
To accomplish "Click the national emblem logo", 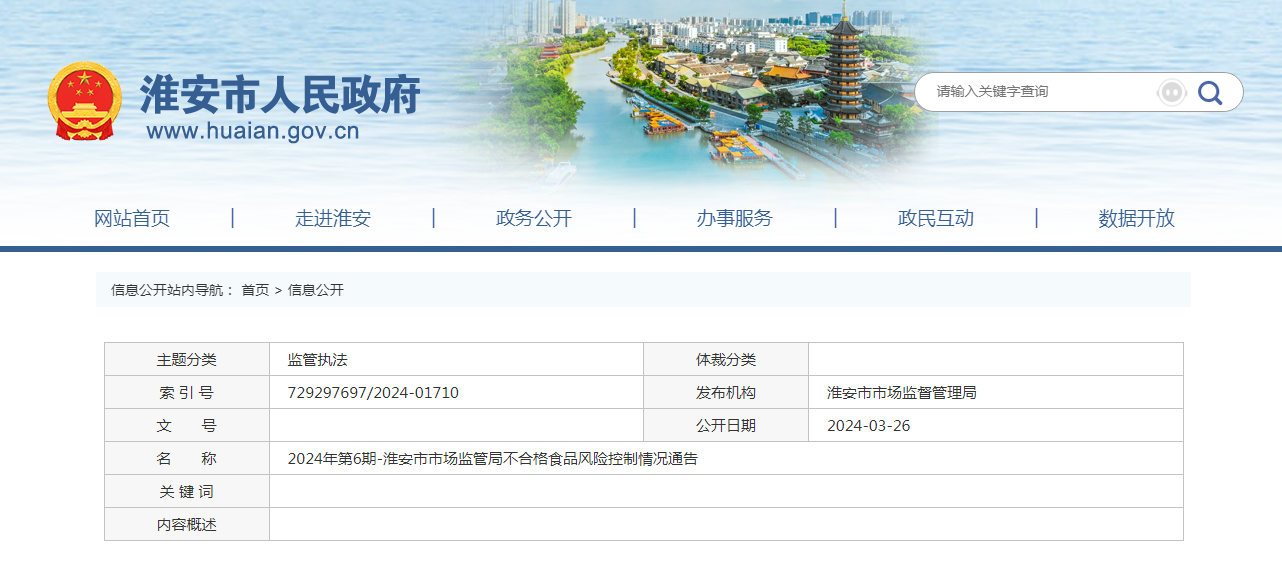I will pos(85,101).
